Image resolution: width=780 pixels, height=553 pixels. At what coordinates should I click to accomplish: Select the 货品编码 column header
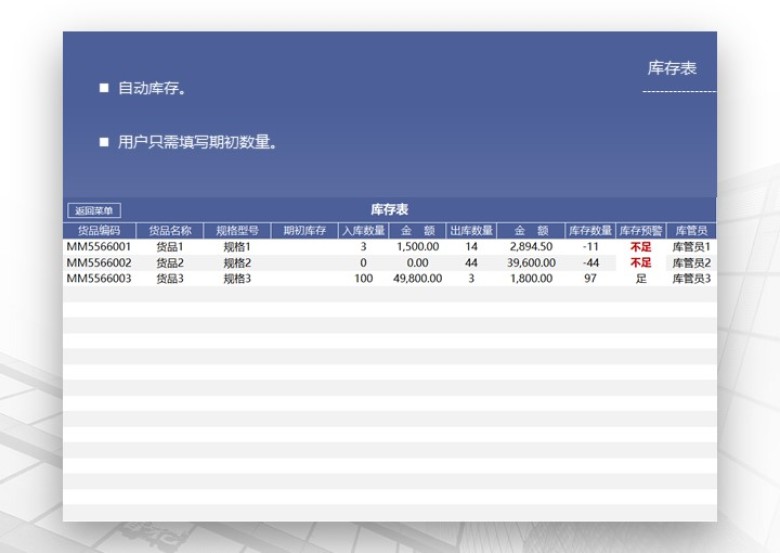pos(99,231)
